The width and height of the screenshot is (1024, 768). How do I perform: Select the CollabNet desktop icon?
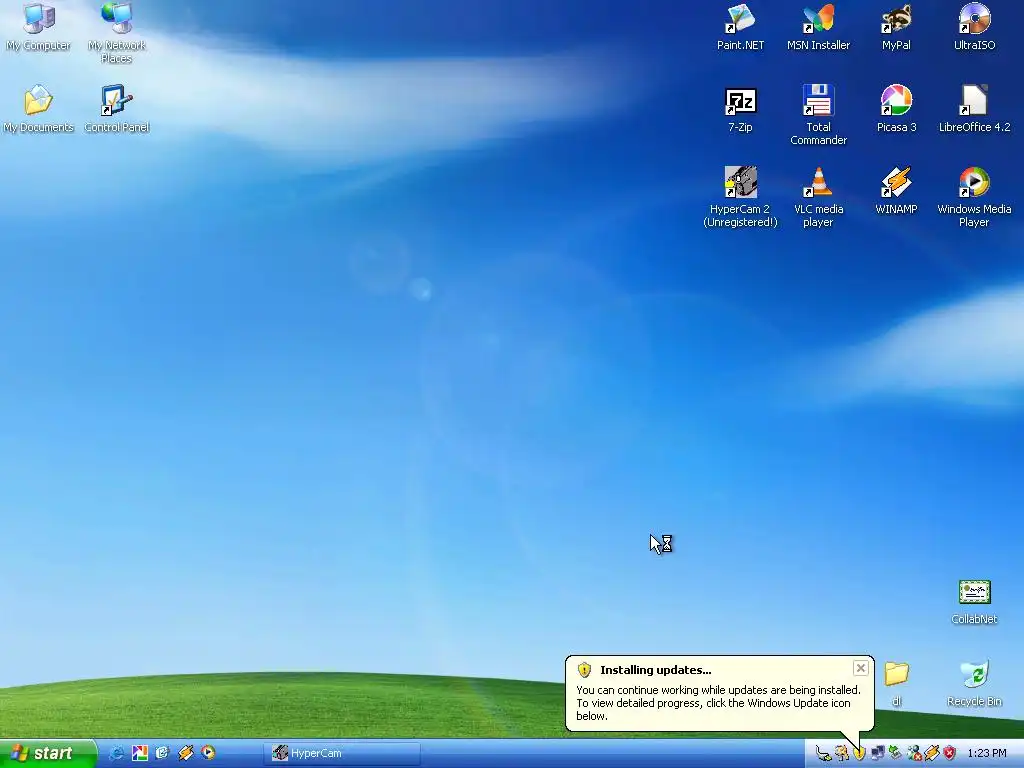point(974,602)
